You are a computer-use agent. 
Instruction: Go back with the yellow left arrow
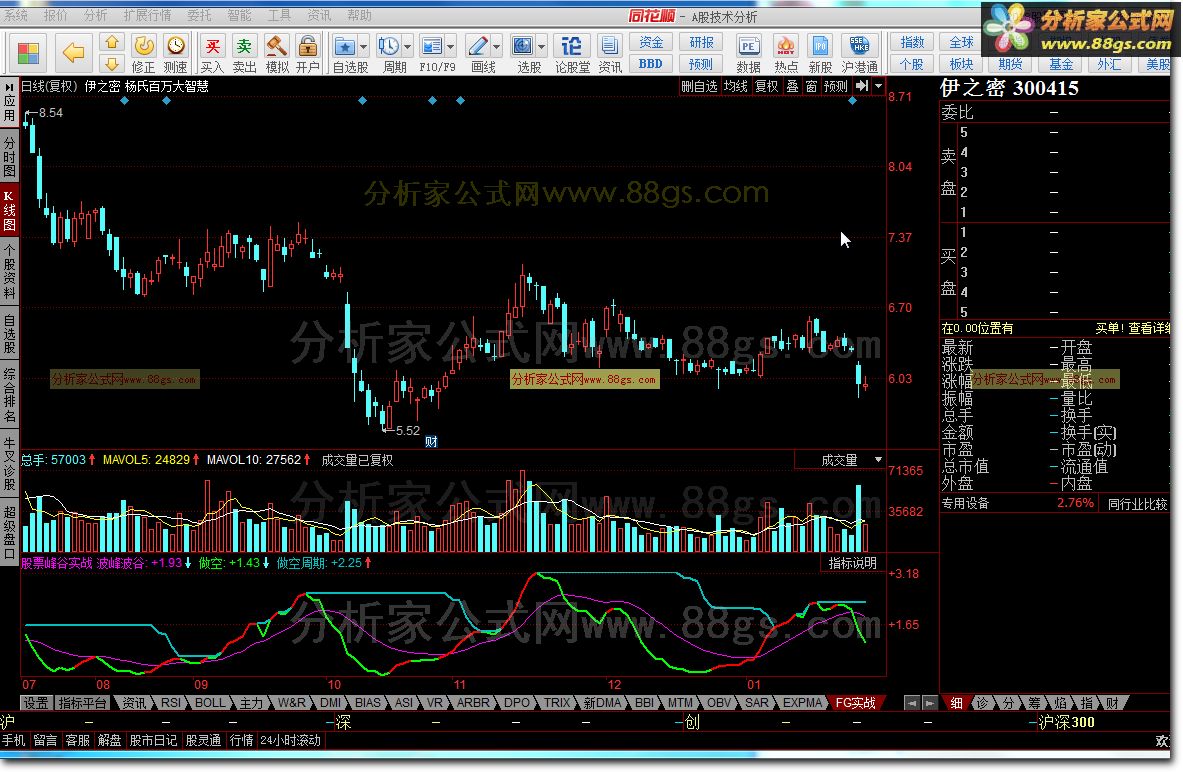coord(73,53)
